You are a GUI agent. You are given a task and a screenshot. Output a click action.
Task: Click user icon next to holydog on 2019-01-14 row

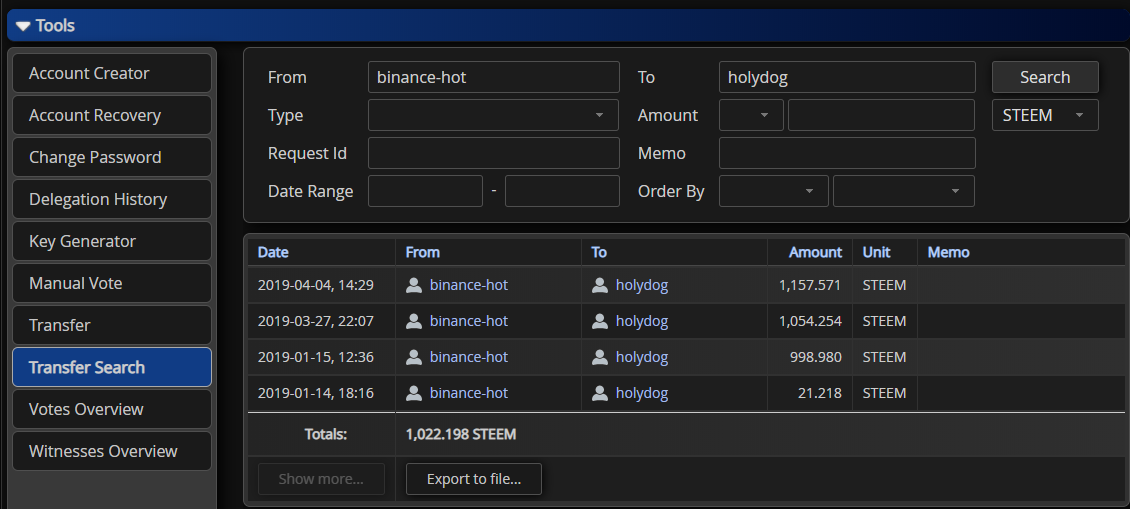coord(600,393)
